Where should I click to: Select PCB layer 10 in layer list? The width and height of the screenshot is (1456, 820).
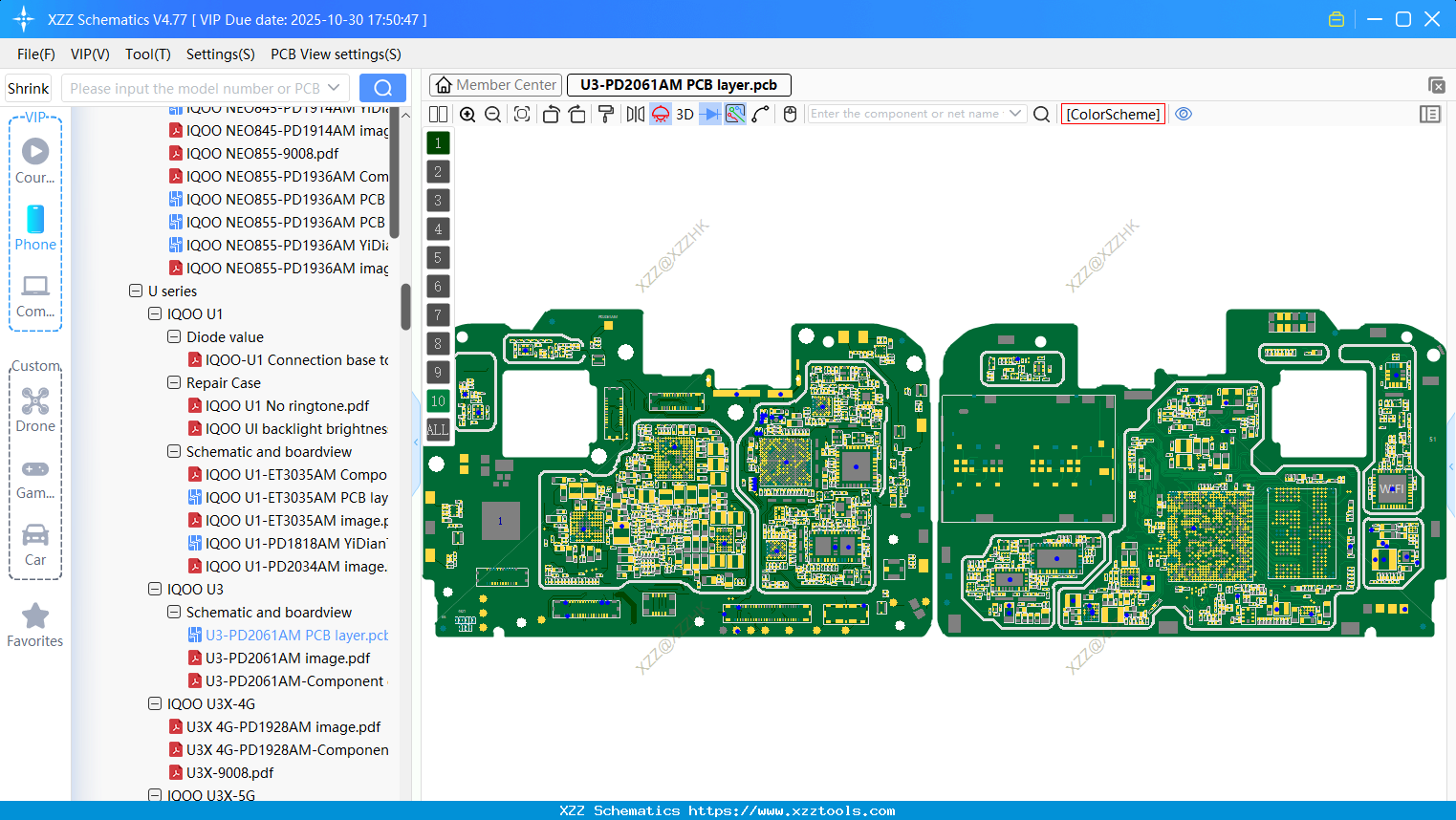(x=438, y=400)
